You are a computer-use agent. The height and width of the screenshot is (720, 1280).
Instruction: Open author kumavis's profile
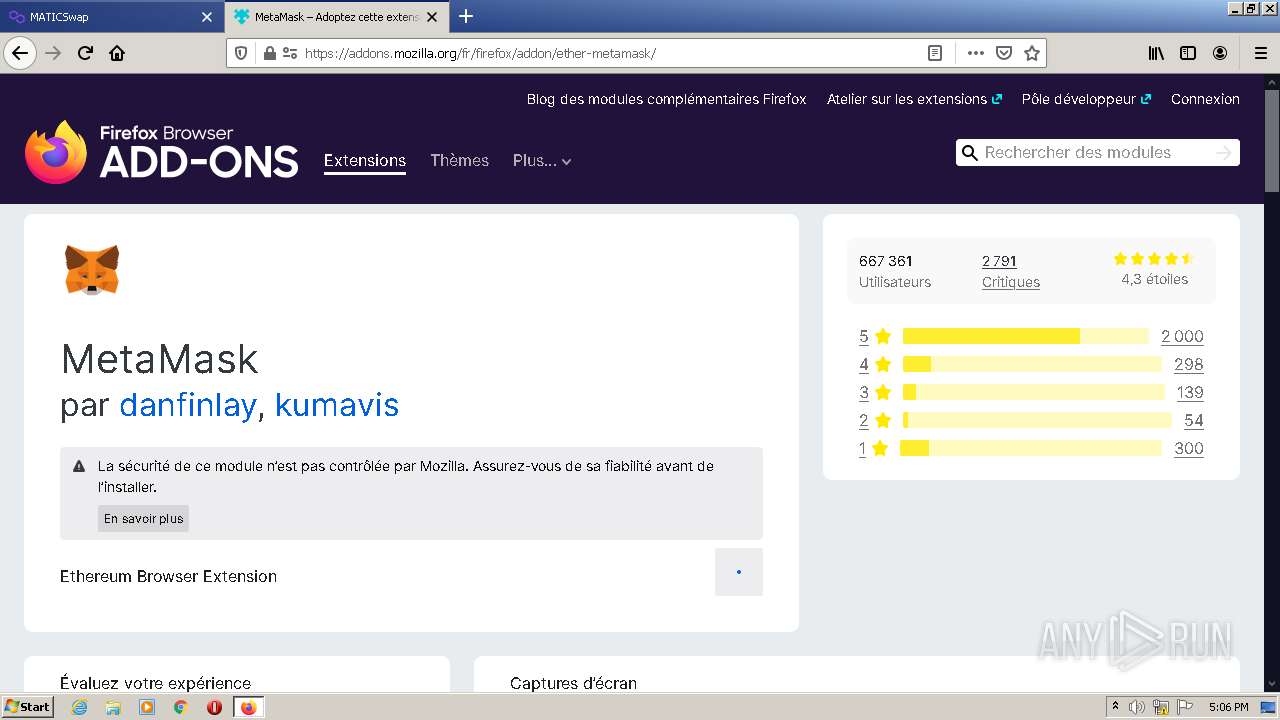(x=337, y=405)
